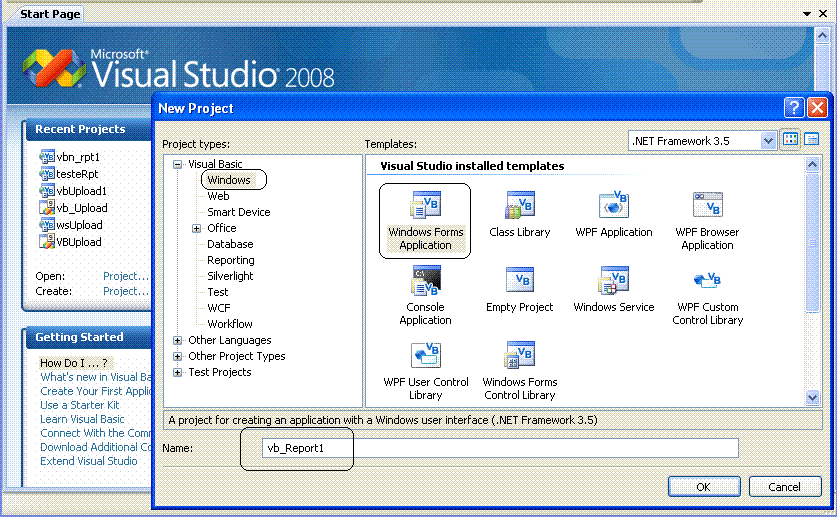Viewport: 837px width, 517px height.
Task: Select the Web project type
Action: click(218, 196)
